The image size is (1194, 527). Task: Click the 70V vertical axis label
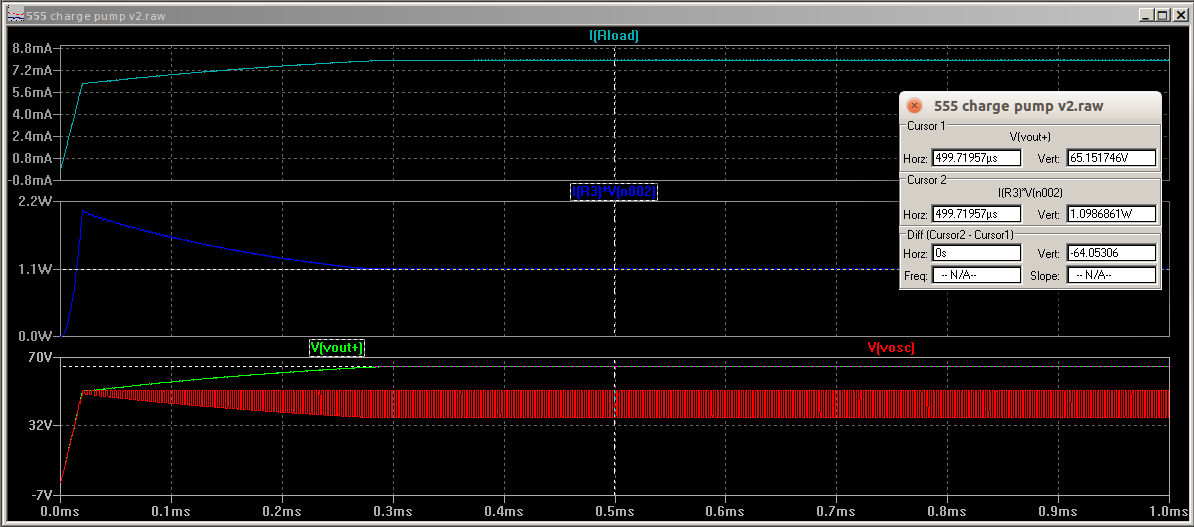pos(40,357)
